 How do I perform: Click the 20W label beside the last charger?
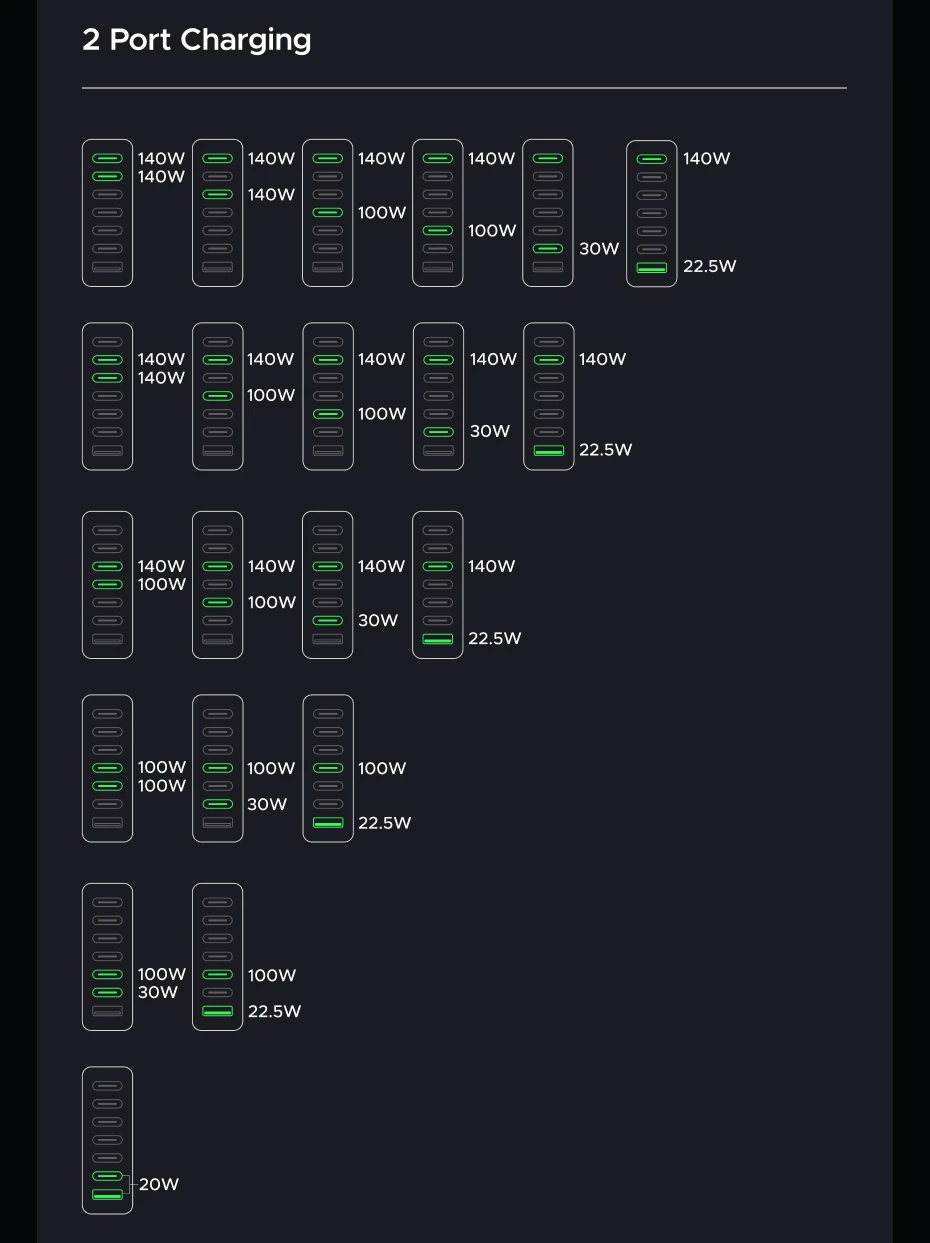pos(159,1185)
